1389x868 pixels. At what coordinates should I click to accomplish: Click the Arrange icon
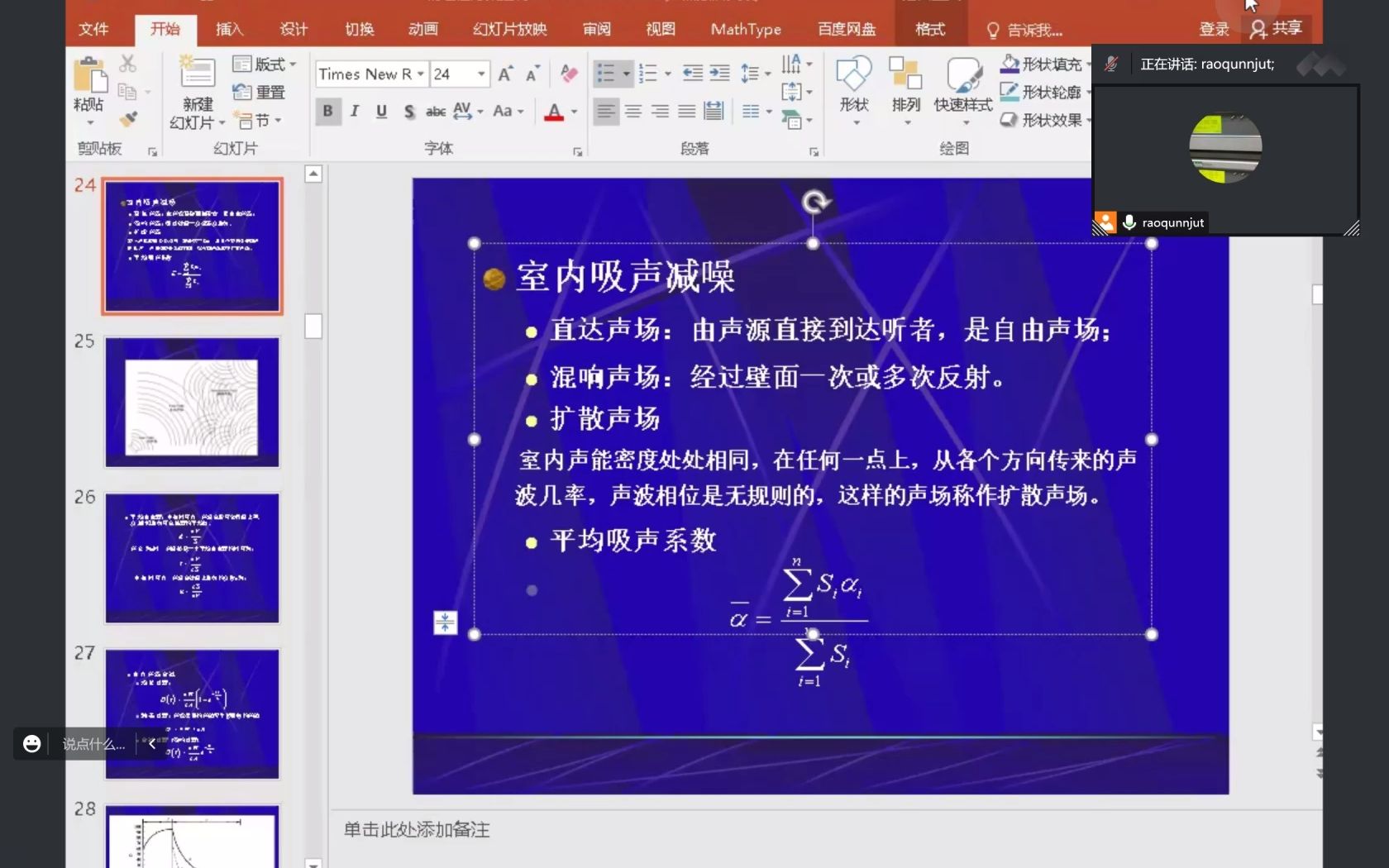point(905,74)
